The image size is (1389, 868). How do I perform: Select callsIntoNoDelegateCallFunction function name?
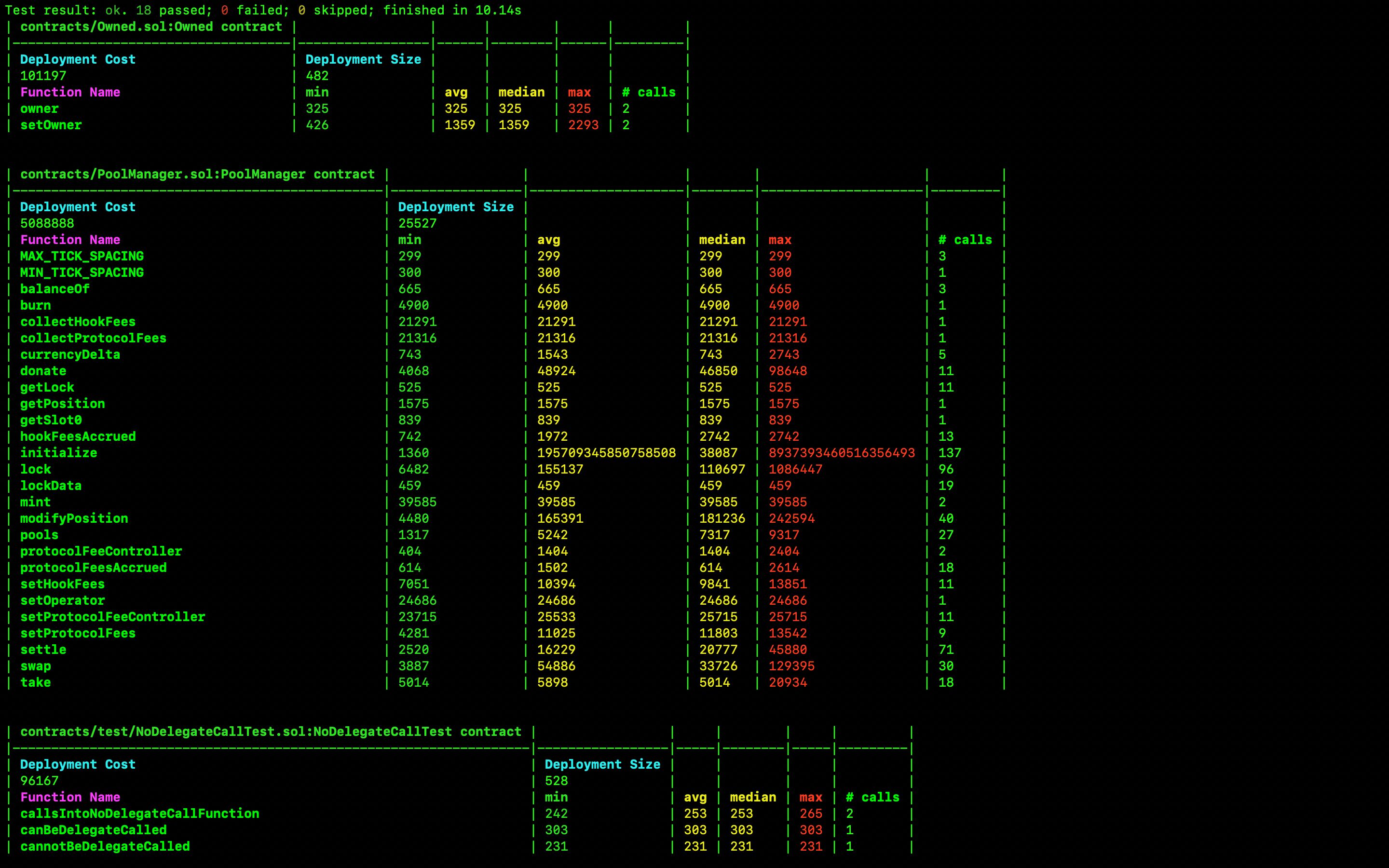pyautogui.click(x=139, y=814)
